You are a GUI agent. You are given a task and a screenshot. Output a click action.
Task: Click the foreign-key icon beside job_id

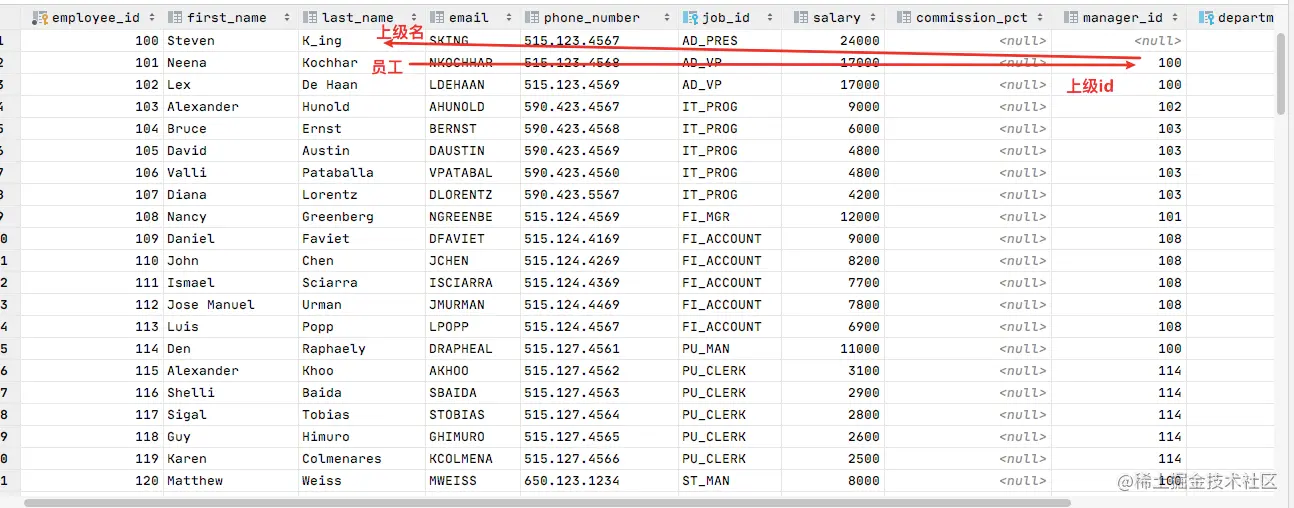690,17
